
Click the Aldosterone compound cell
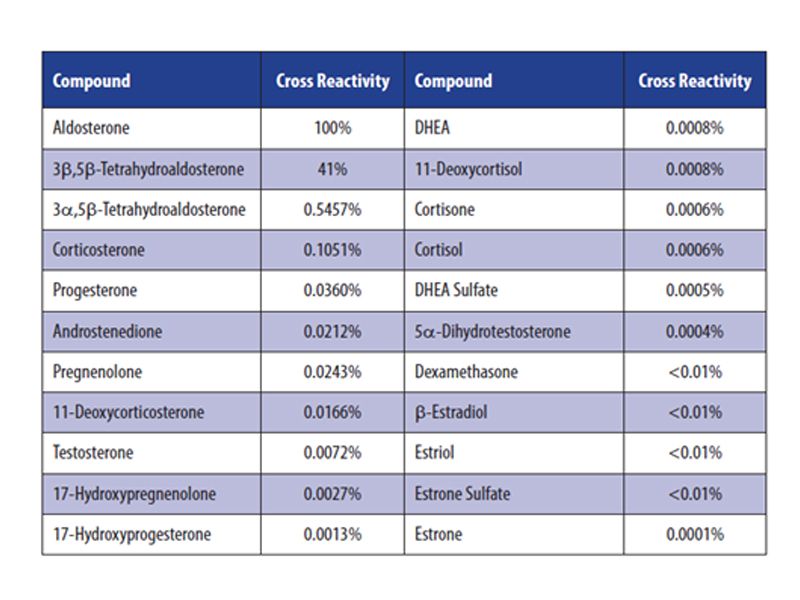92,129
